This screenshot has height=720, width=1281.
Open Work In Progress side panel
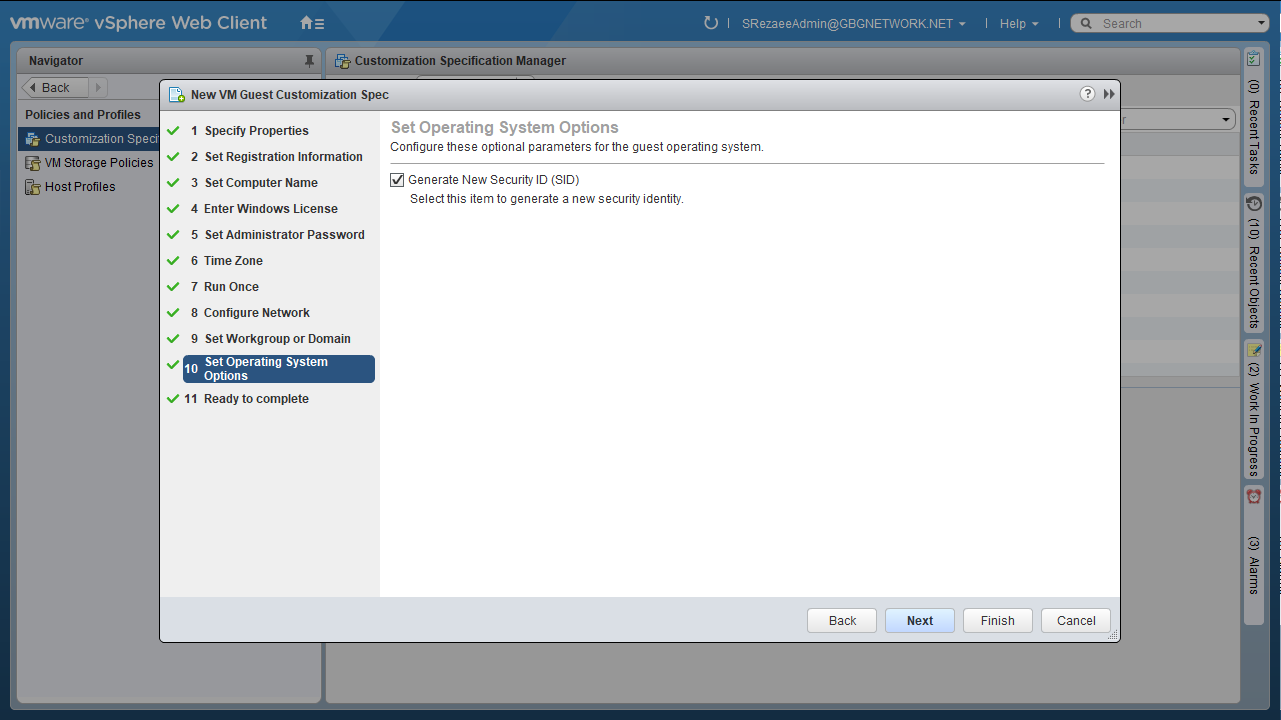(x=1254, y=410)
